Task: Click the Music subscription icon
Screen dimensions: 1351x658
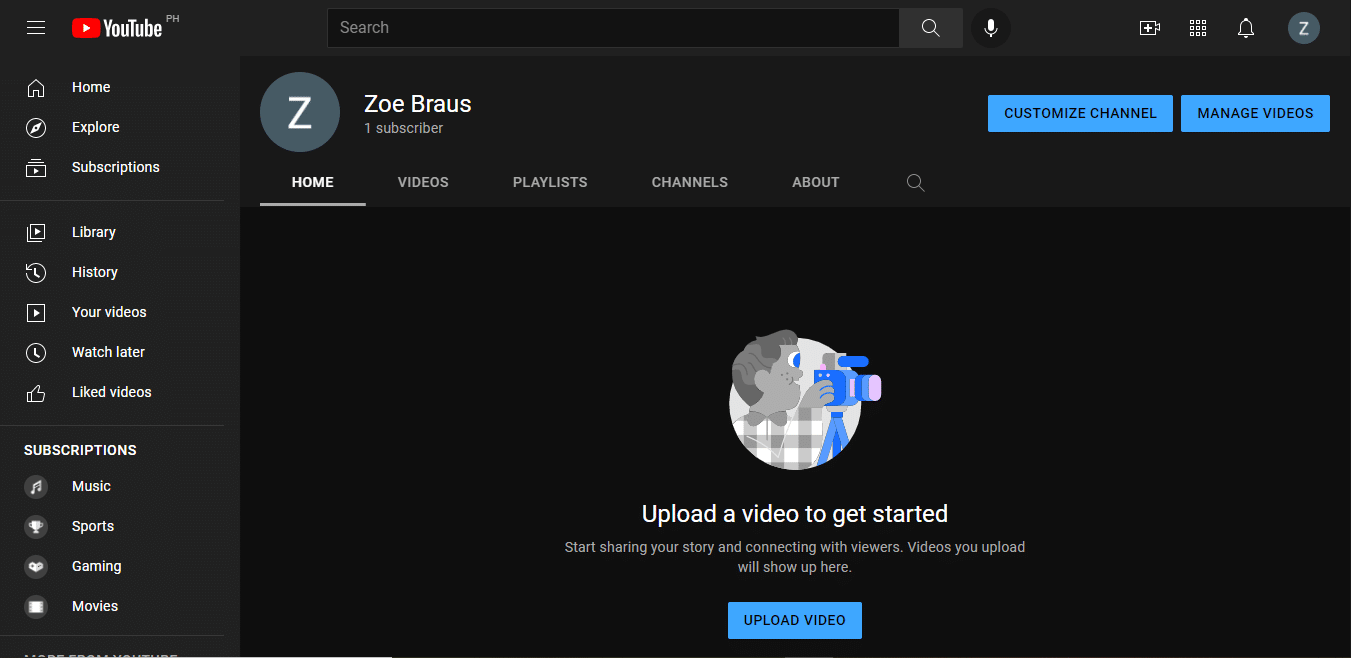Action: click(36, 487)
